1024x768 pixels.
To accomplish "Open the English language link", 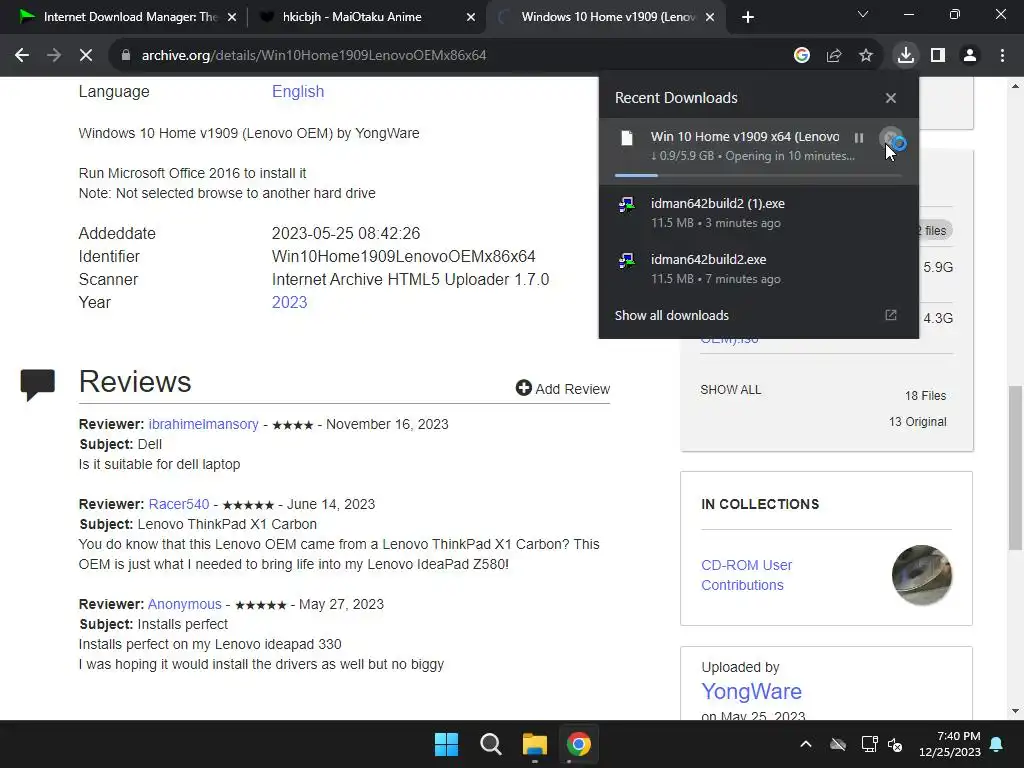I will pos(298,91).
